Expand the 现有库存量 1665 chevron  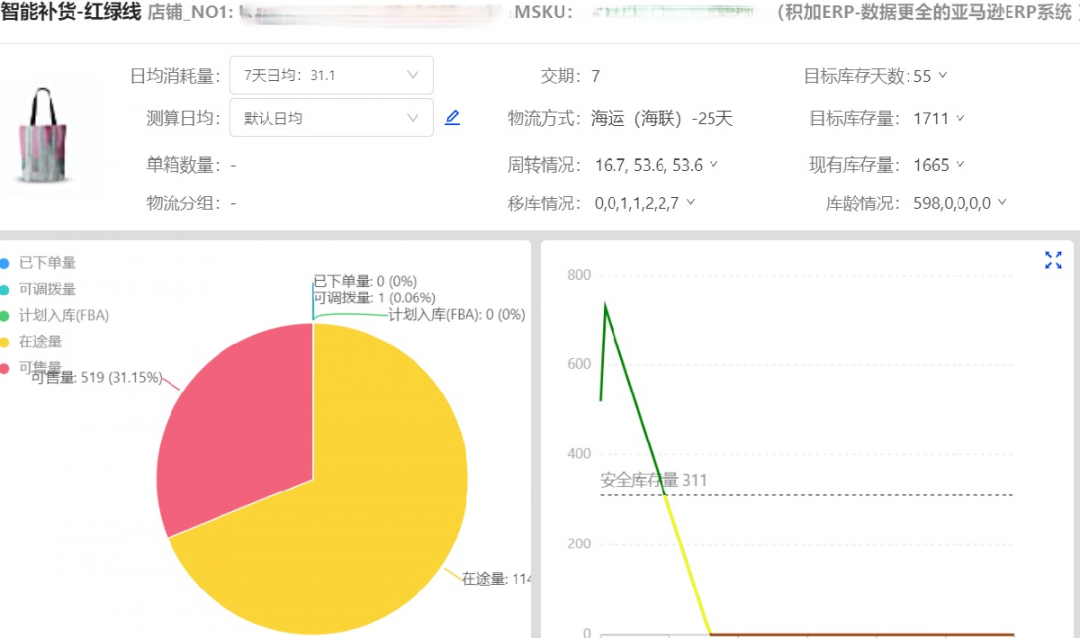(x=960, y=165)
